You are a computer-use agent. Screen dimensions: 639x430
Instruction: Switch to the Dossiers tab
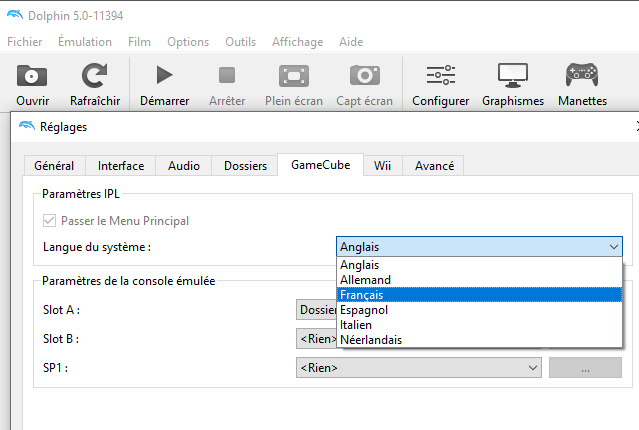coord(245,166)
